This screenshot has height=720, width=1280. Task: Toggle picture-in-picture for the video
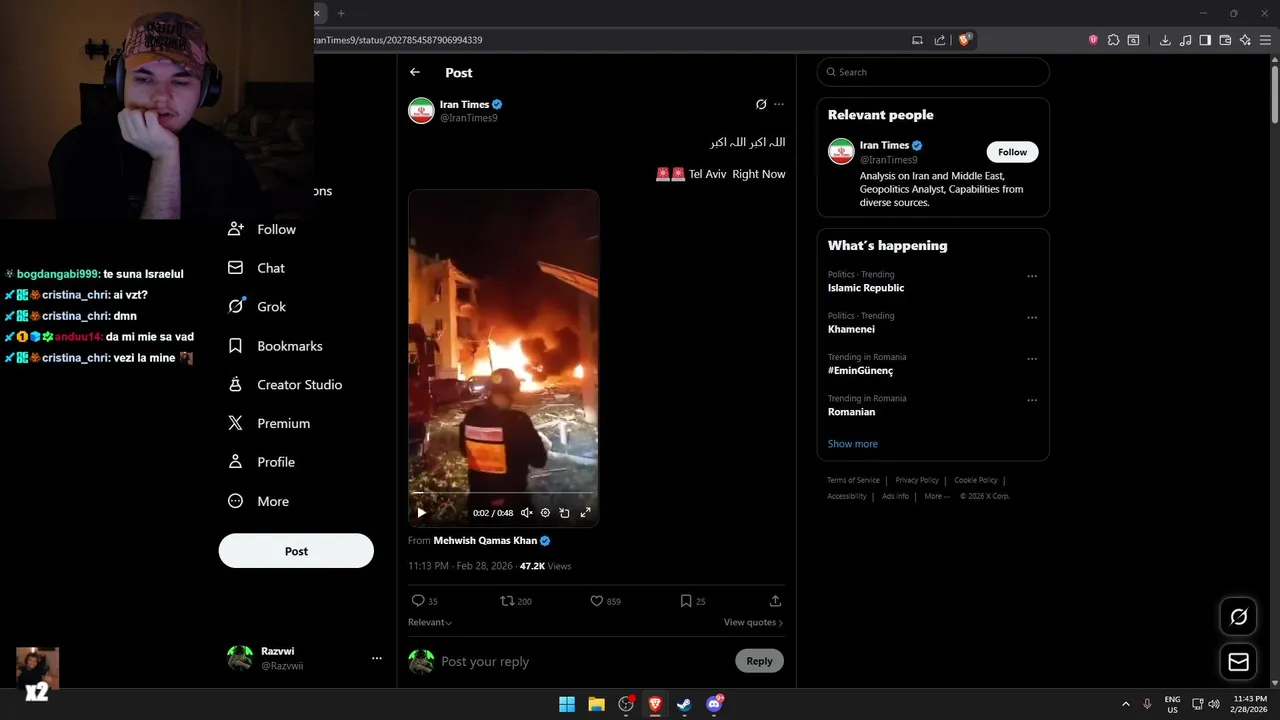(x=564, y=513)
